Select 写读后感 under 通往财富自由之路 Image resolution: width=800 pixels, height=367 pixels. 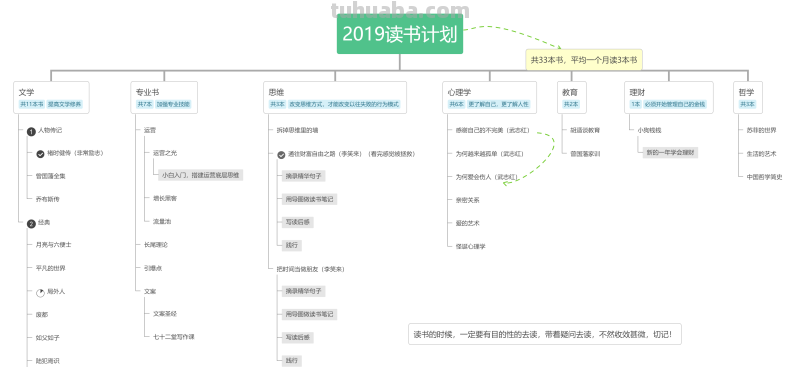297,222
